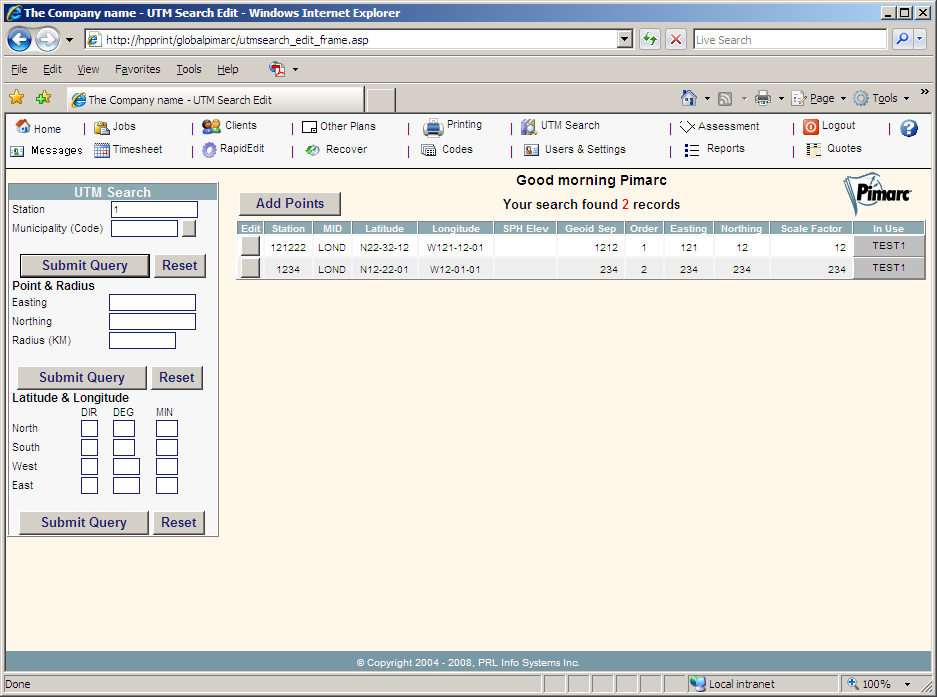Open Users & Settings icon
This screenshot has width=937, height=697.
coord(531,150)
